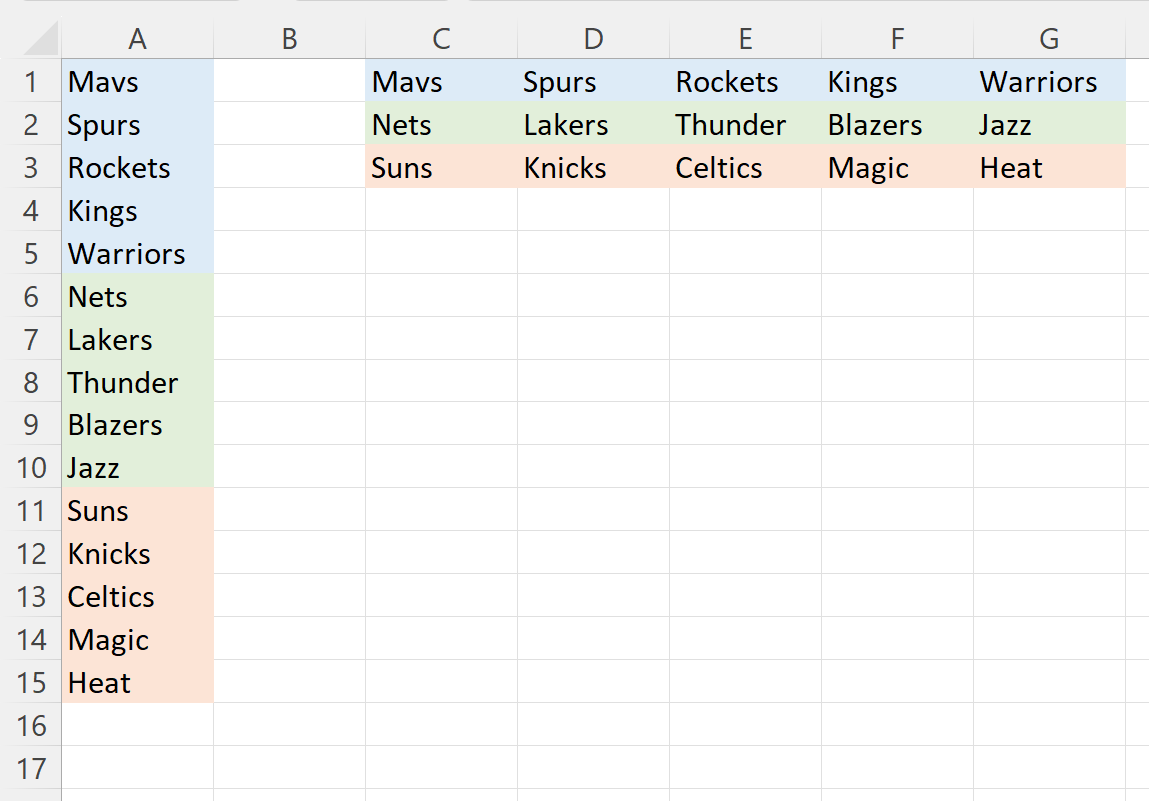The height and width of the screenshot is (801, 1149).
Task: Select the Warriors cell in column A
Action: (138, 253)
